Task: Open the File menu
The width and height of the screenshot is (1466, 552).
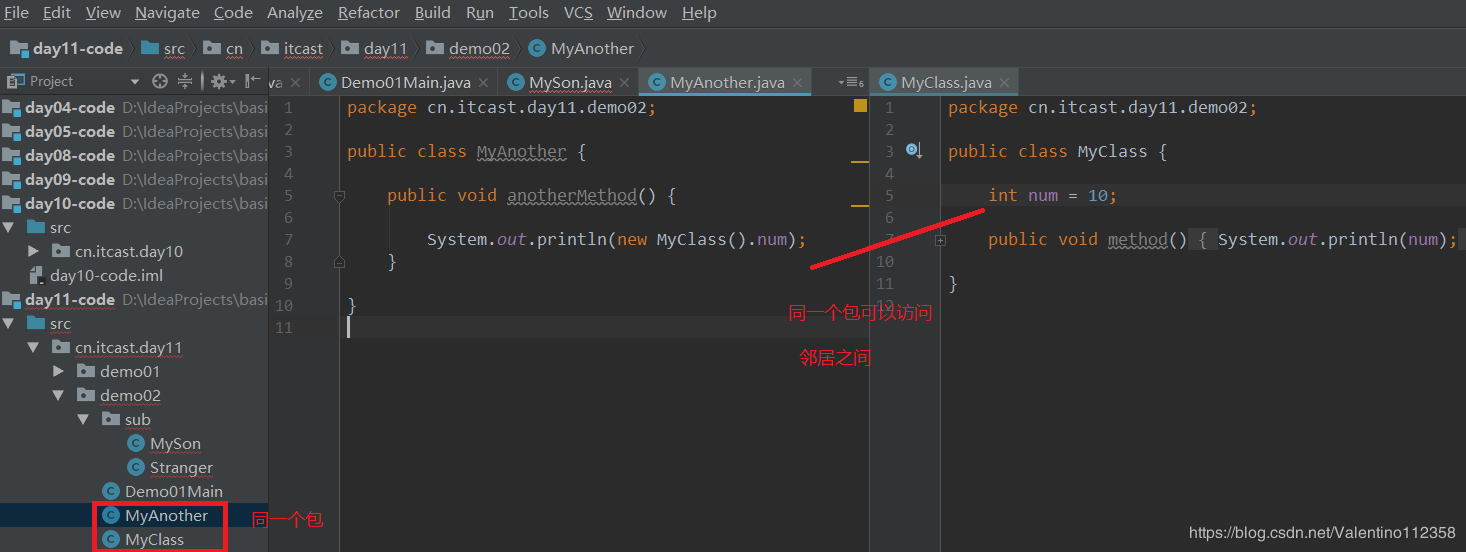Action: [16, 12]
